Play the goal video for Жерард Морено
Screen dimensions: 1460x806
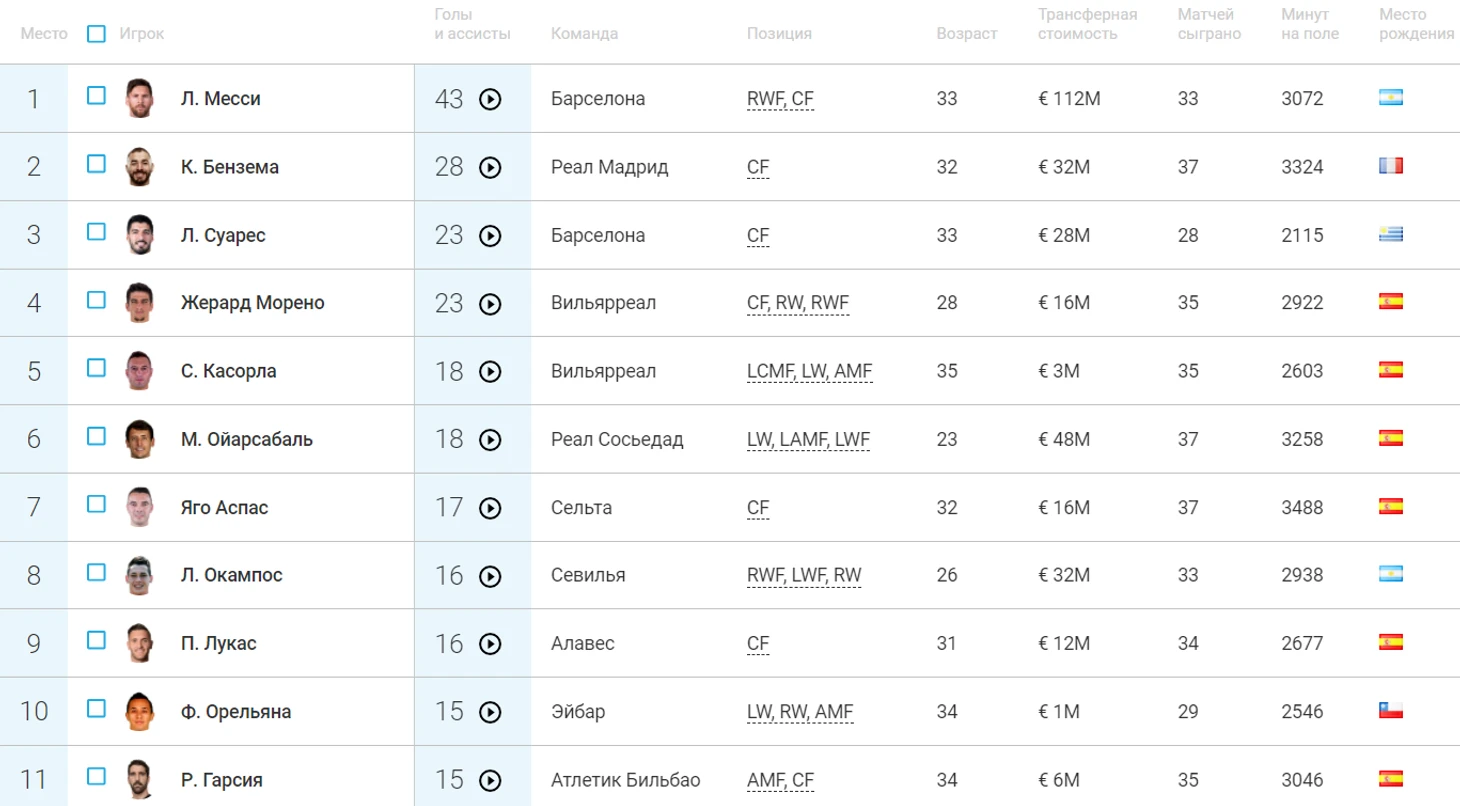490,303
